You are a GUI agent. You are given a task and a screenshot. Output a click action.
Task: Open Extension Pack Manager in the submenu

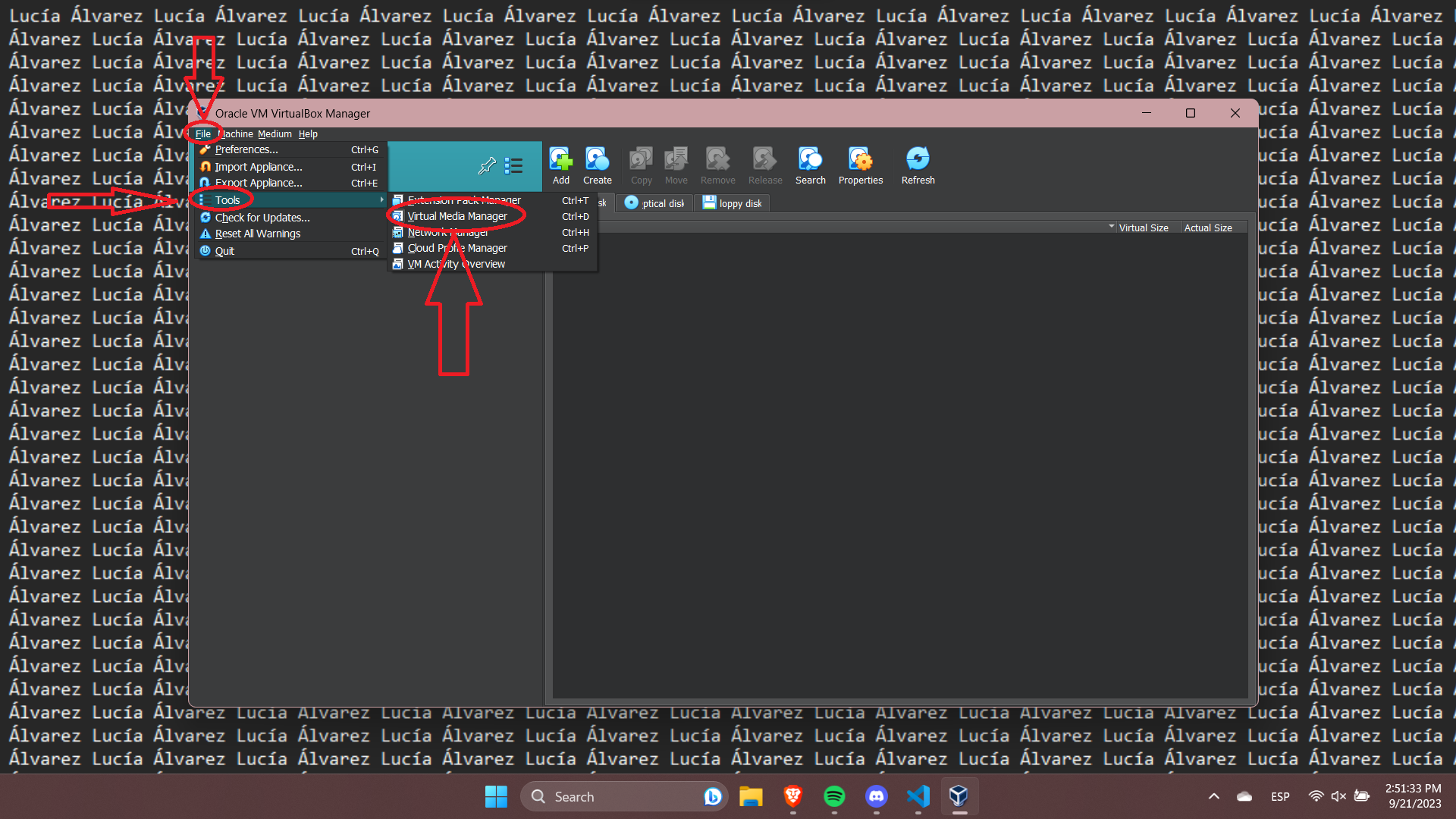pos(464,200)
